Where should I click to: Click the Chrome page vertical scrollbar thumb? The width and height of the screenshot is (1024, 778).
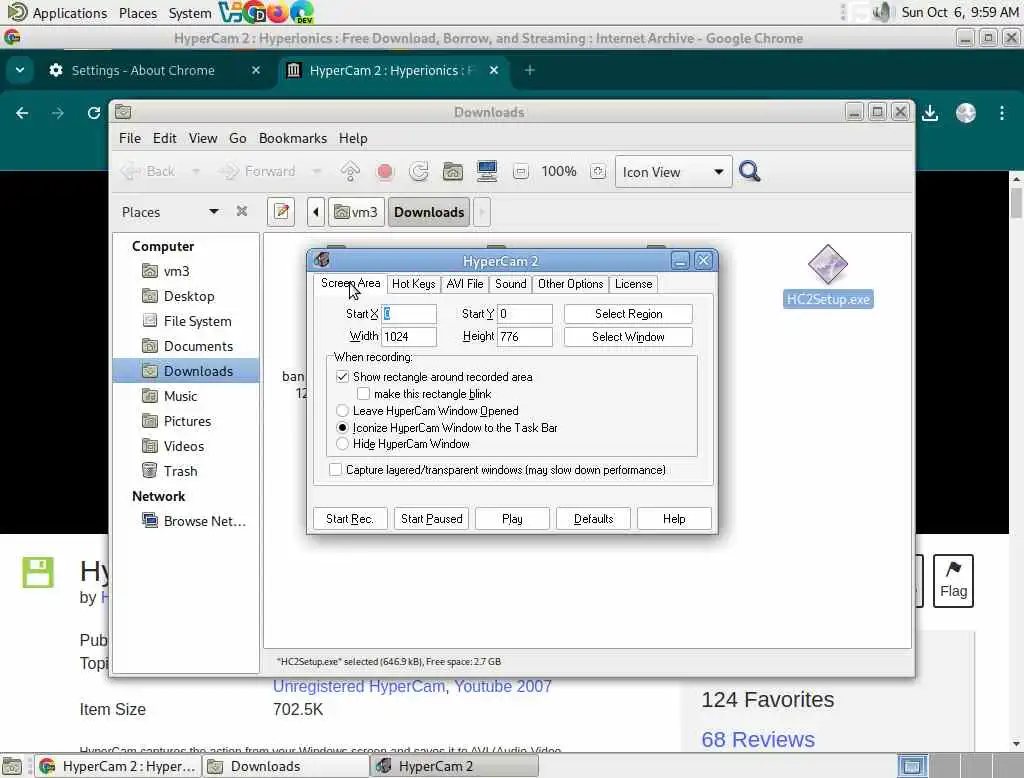coord(1016,203)
